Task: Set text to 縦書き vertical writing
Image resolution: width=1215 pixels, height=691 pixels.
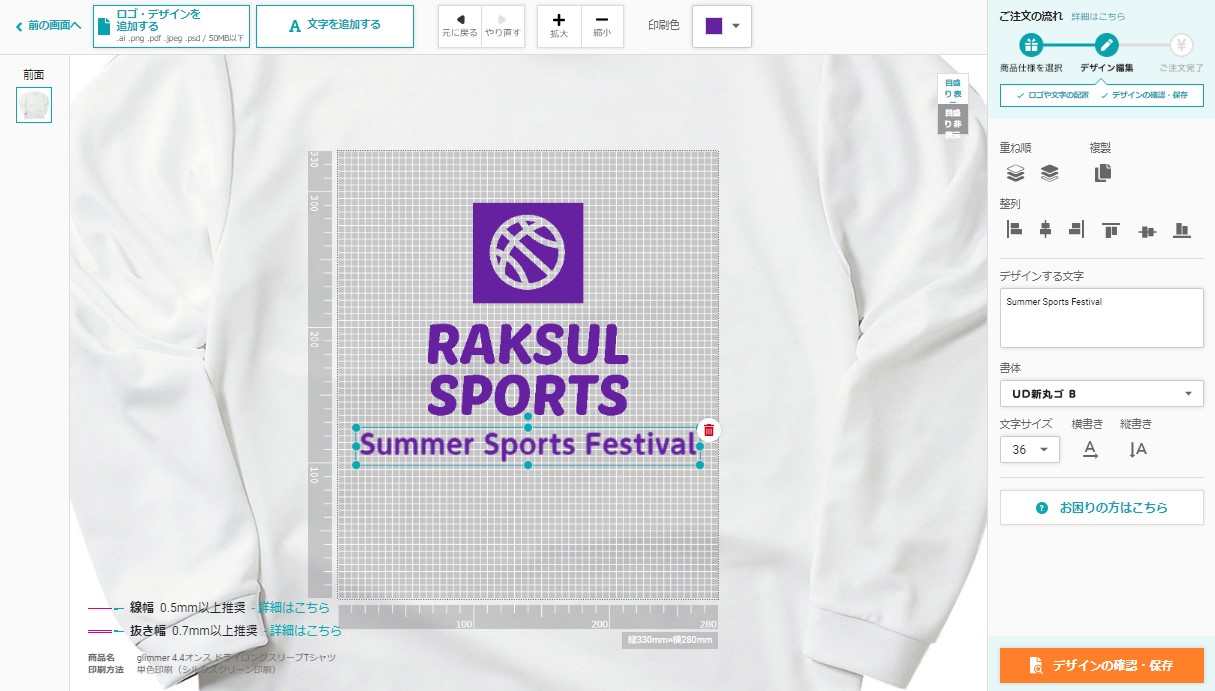Action: [x=1138, y=450]
